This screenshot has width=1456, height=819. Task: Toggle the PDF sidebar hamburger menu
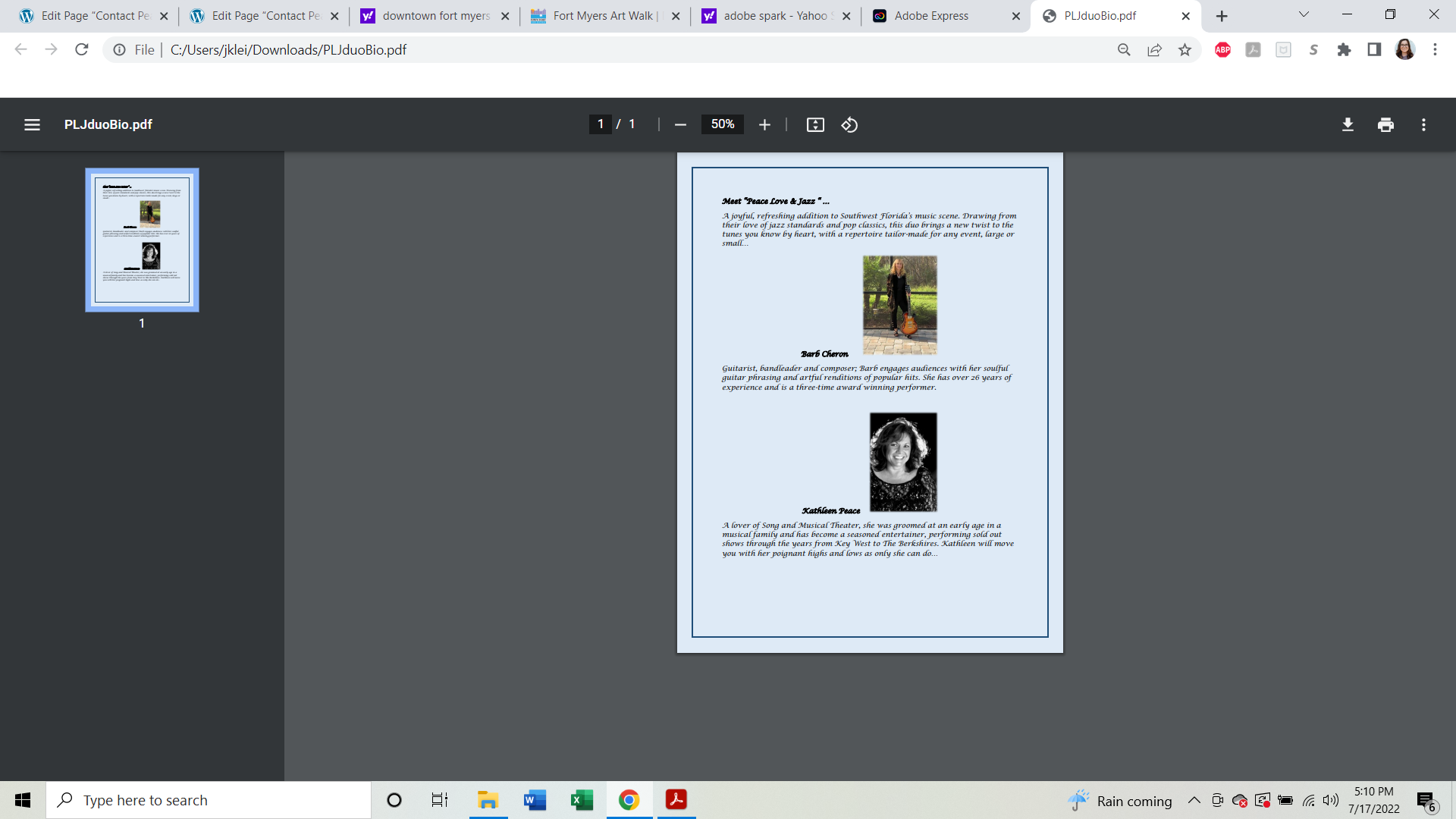(x=32, y=124)
